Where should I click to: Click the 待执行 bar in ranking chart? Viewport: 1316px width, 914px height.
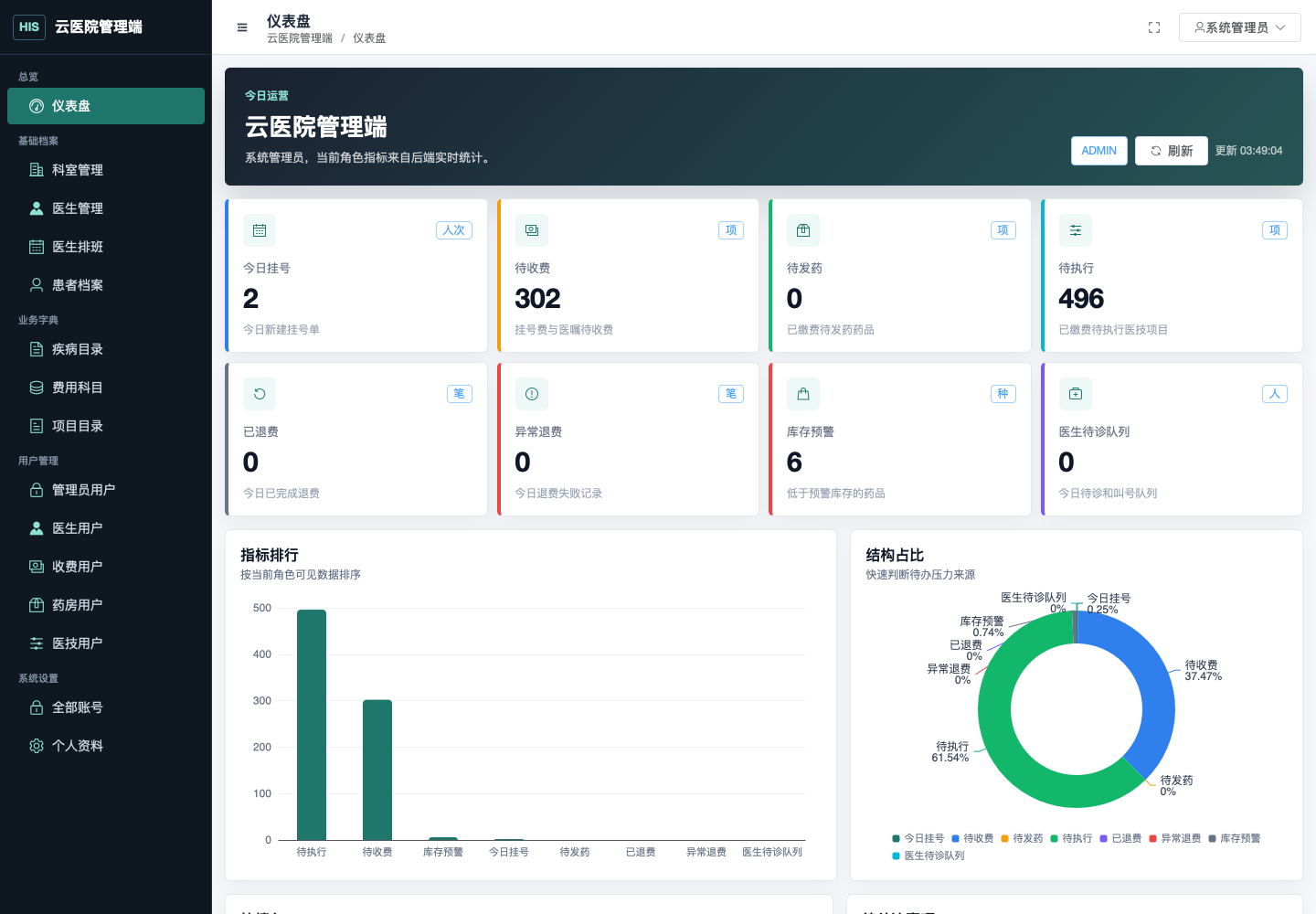(312, 725)
